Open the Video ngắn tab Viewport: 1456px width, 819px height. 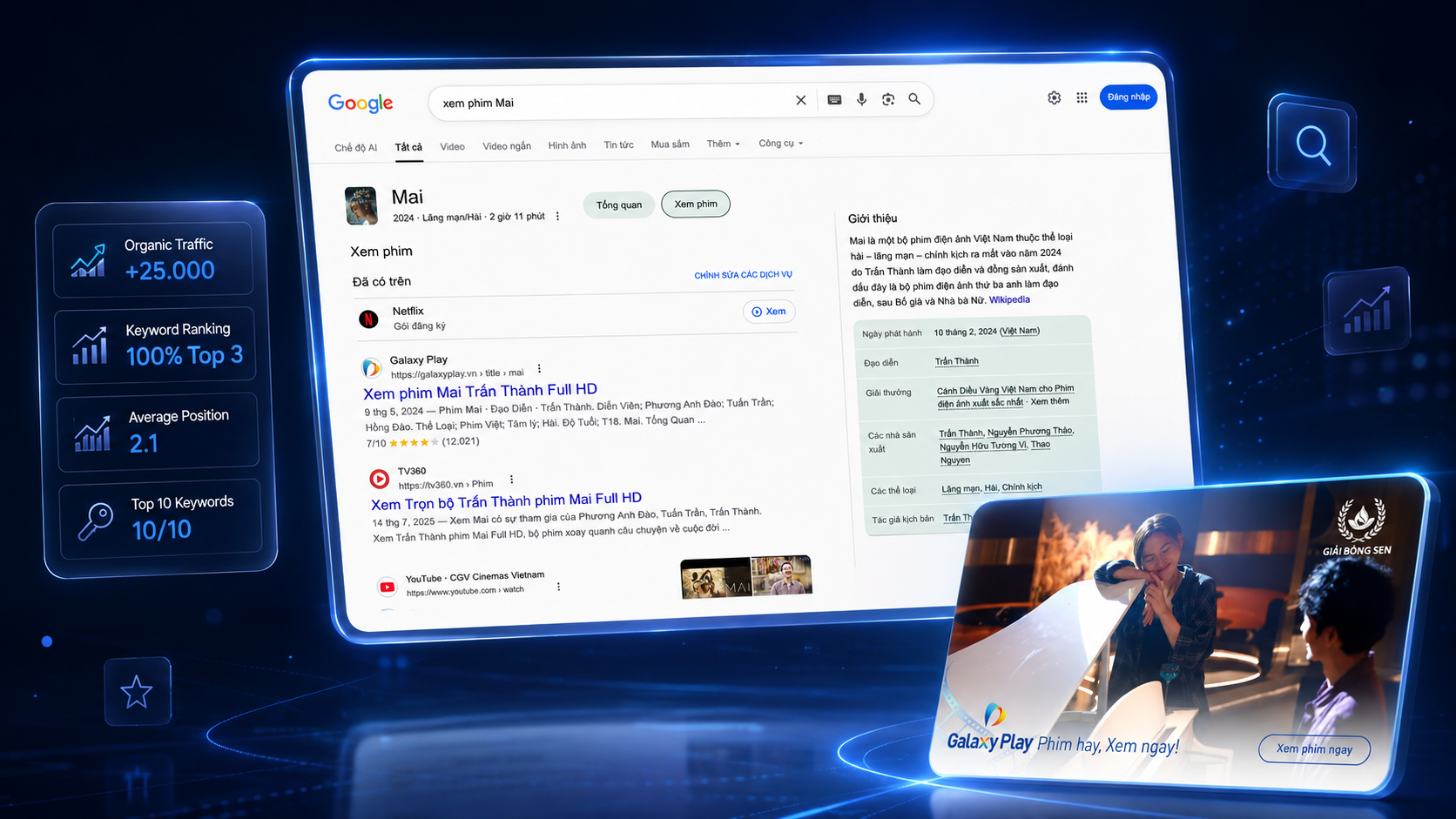pos(507,146)
